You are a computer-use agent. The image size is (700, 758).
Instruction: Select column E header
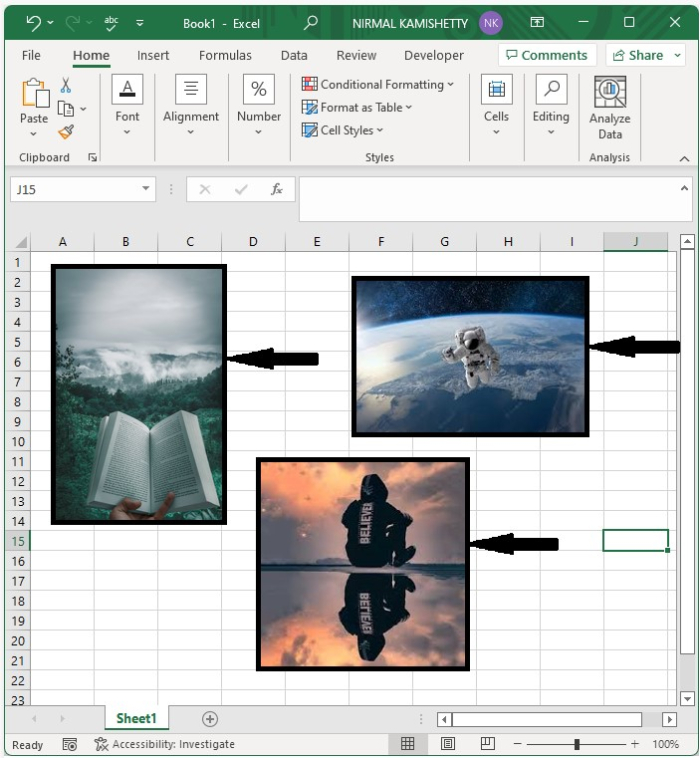pos(317,242)
